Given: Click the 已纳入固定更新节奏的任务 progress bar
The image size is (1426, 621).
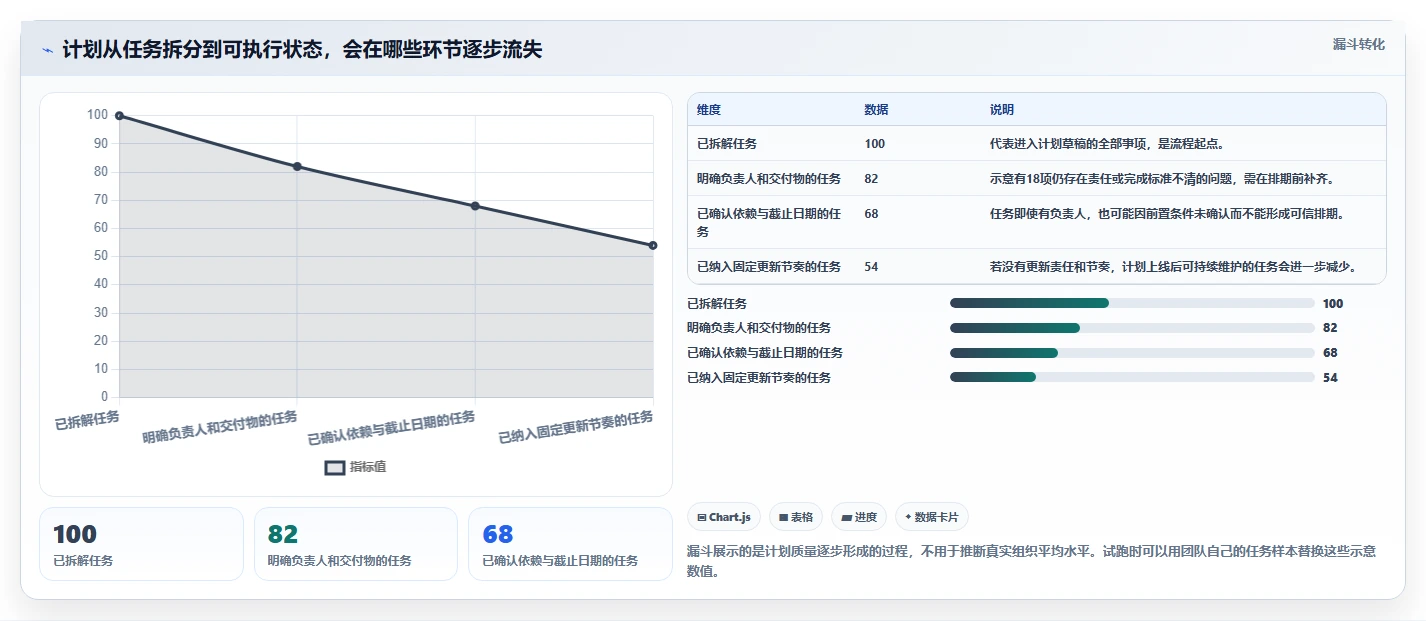Looking at the screenshot, I should (1132, 377).
